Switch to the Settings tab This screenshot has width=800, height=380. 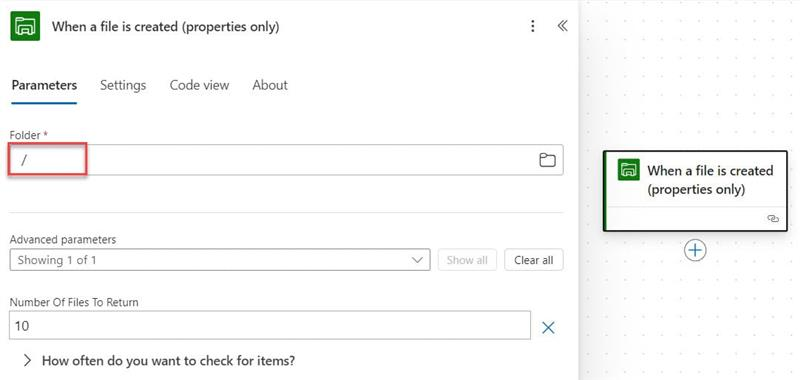tap(123, 85)
